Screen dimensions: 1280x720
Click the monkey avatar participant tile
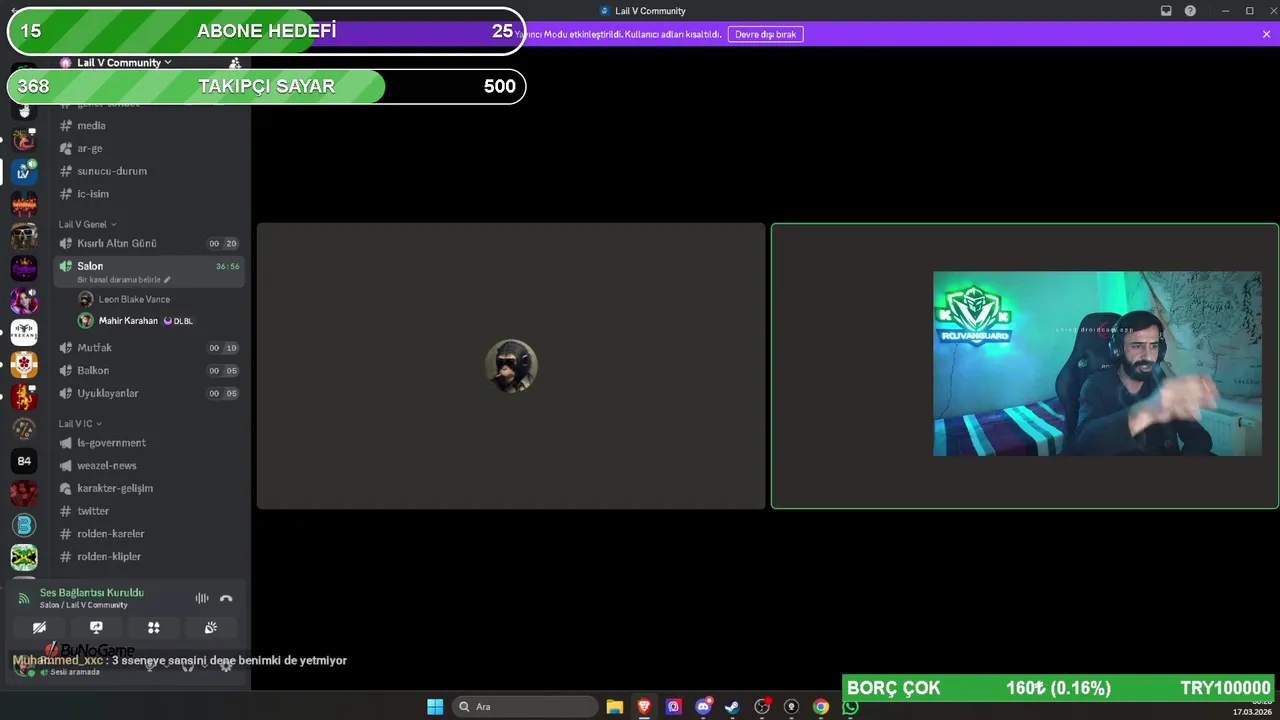click(511, 366)
